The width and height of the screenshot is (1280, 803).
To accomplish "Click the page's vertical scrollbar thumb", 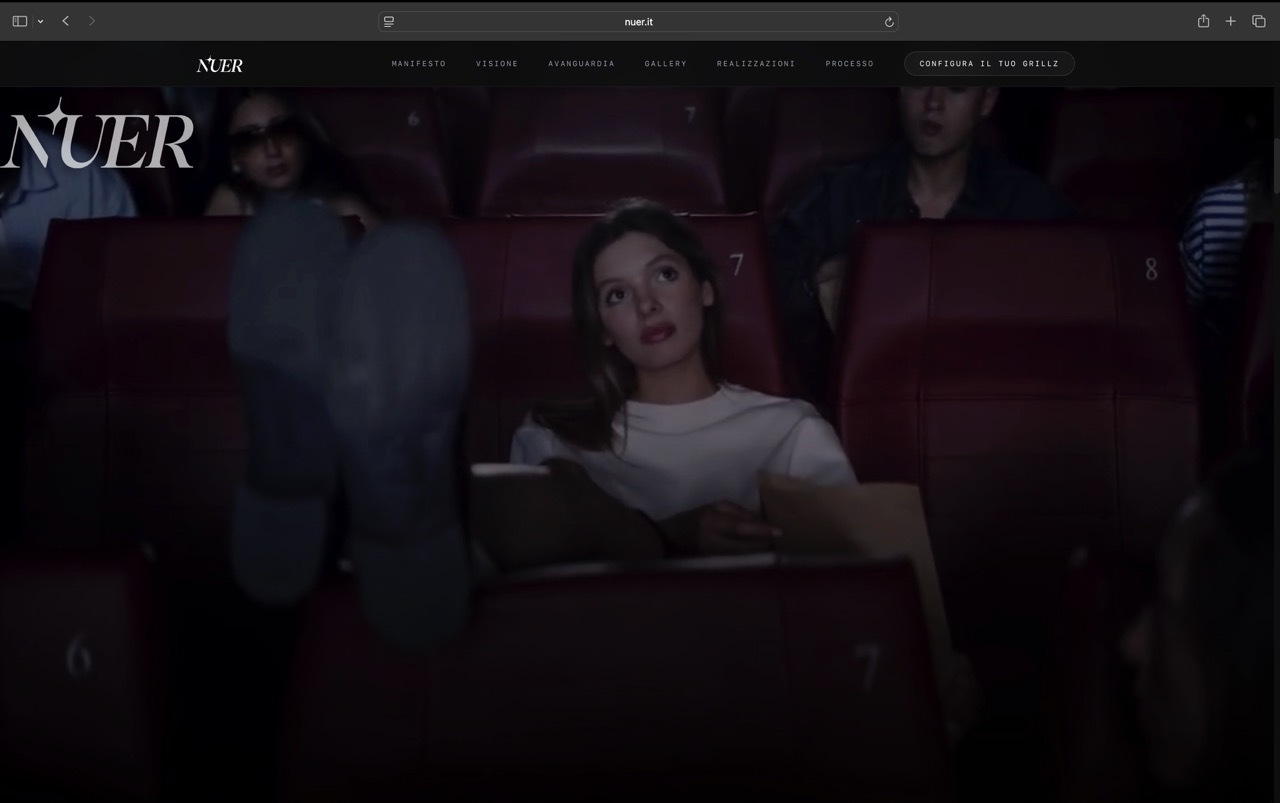I will click(1276, 165).
